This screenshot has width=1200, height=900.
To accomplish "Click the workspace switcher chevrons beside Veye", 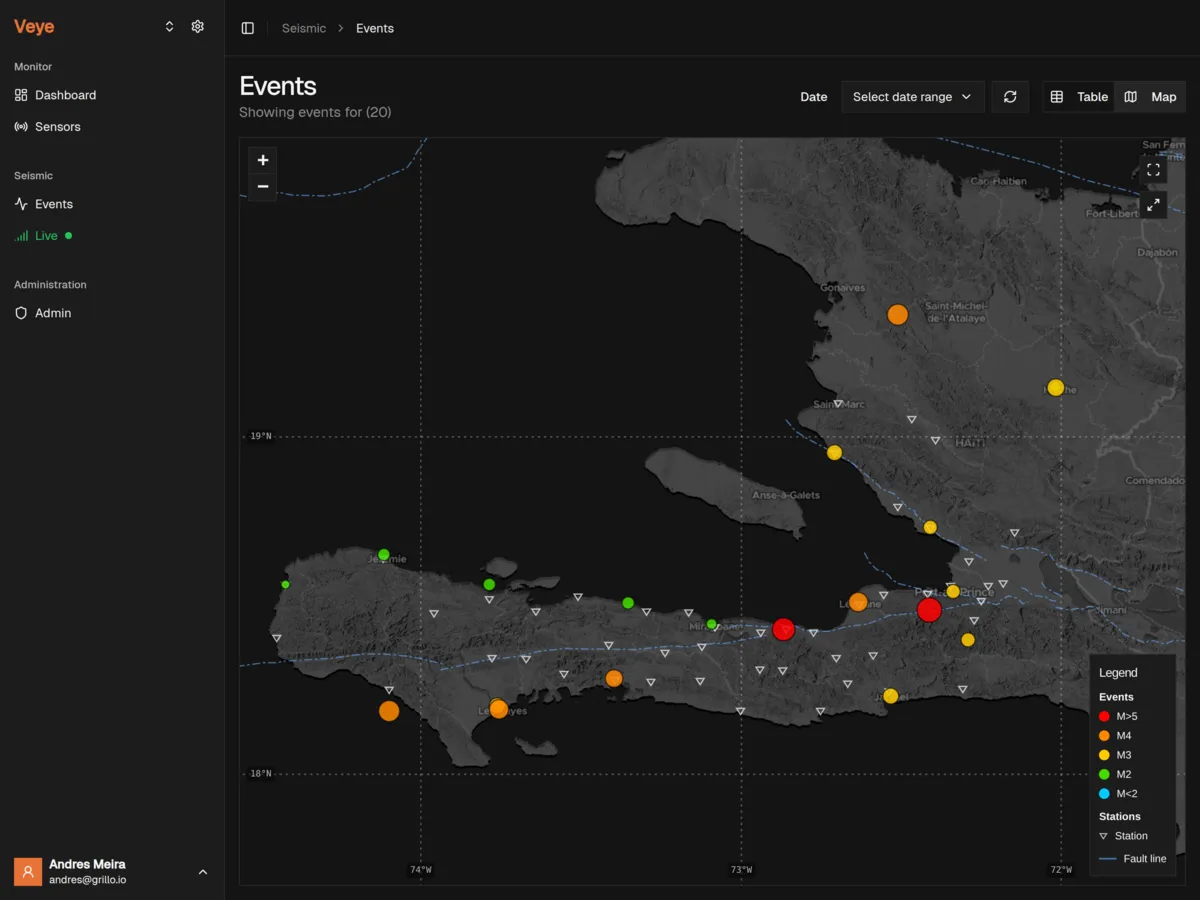I will (169, 26).
